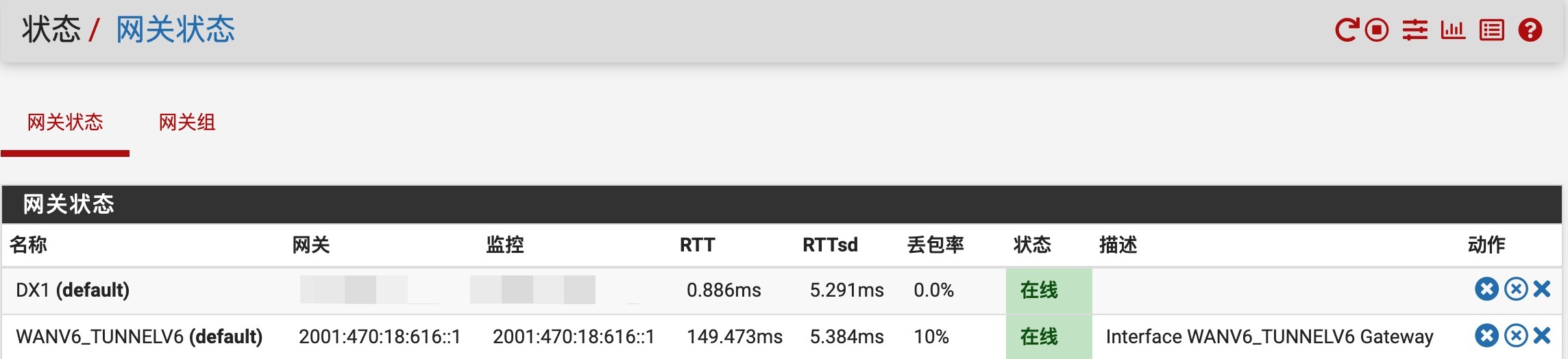Viewport: 1568px width, 359px height.
Task: Click outlined circle-X action icon in DX1 row
Action: pyautogui.click(x=1516, y=290)
